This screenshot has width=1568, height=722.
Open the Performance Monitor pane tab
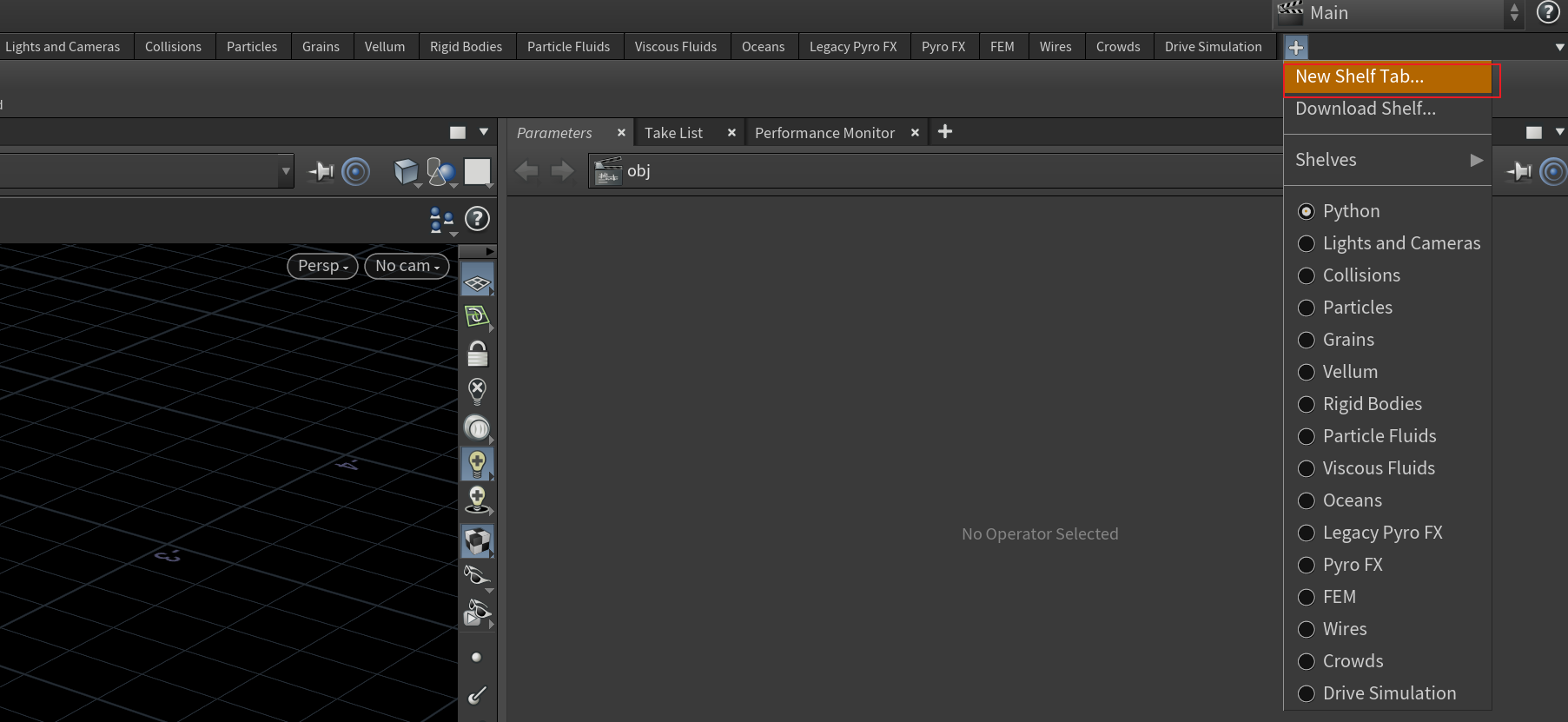coord(824,133)
